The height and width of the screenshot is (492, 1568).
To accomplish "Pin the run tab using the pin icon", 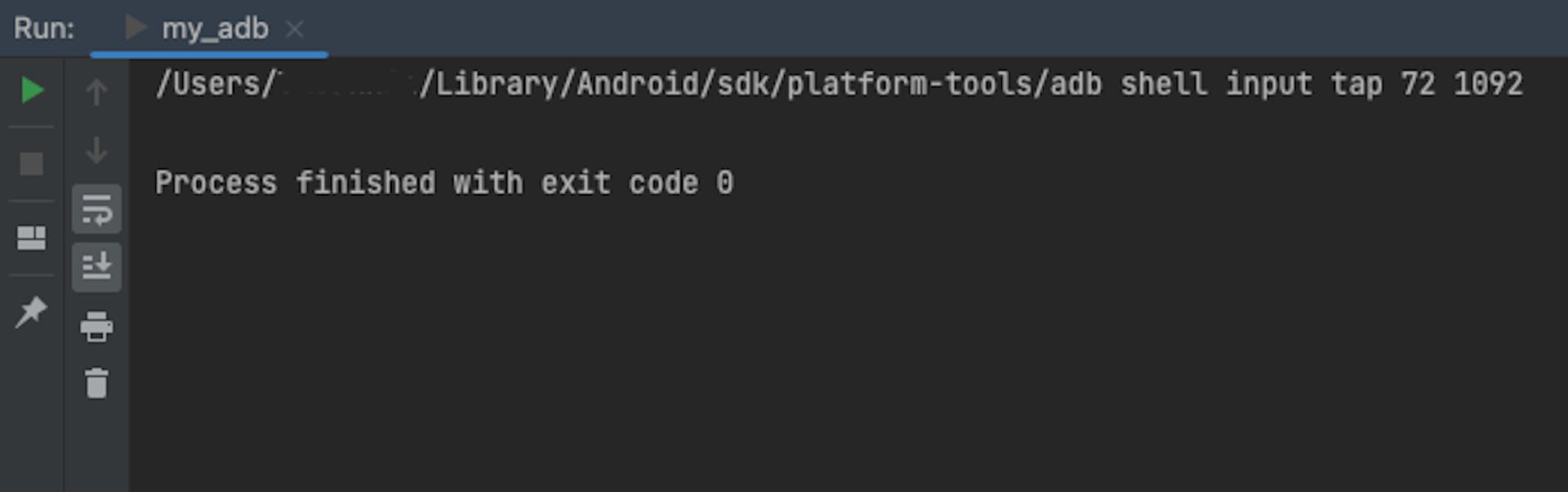I will point(31,312).
